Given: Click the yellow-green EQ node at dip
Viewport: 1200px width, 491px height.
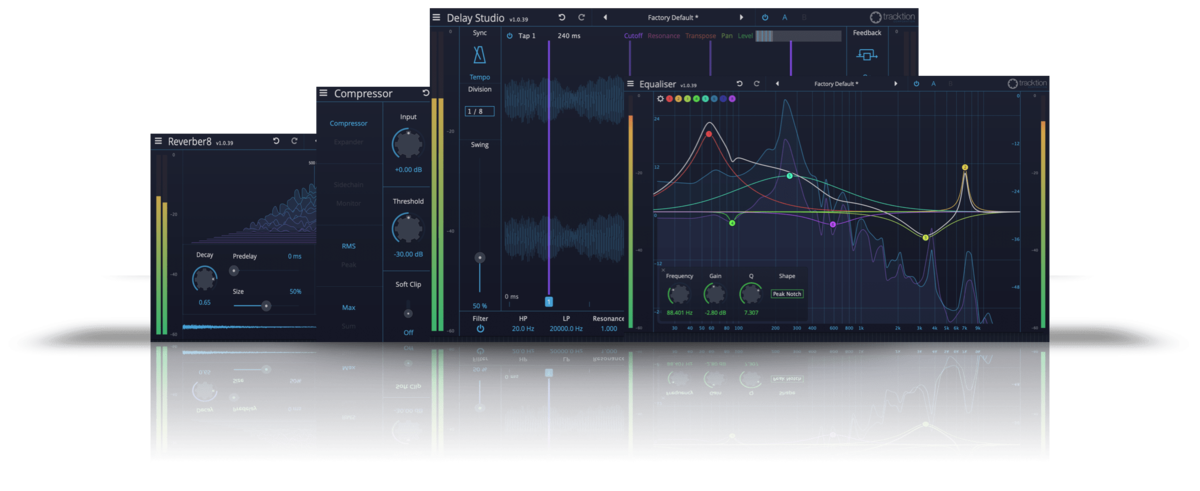Looking at the screenshot, I should pos(926,237).
